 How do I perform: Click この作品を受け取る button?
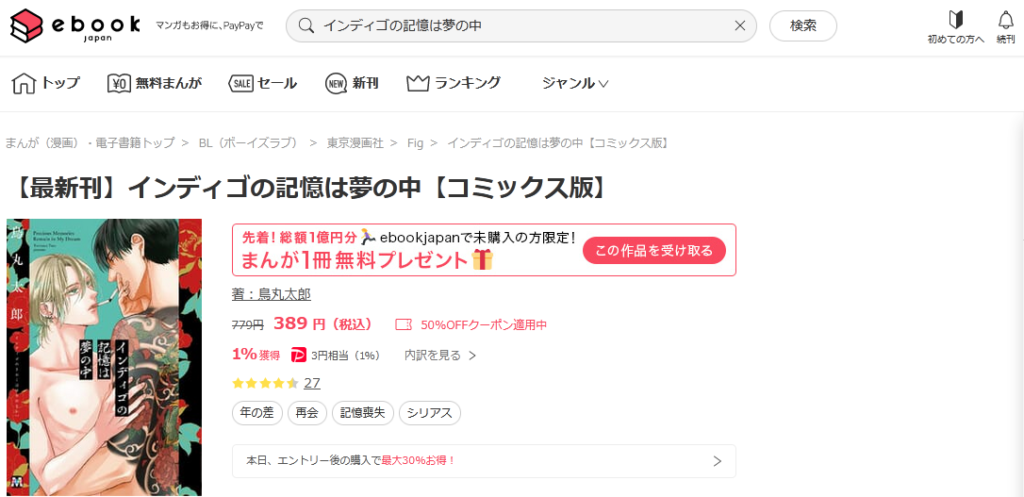point(654,250)
